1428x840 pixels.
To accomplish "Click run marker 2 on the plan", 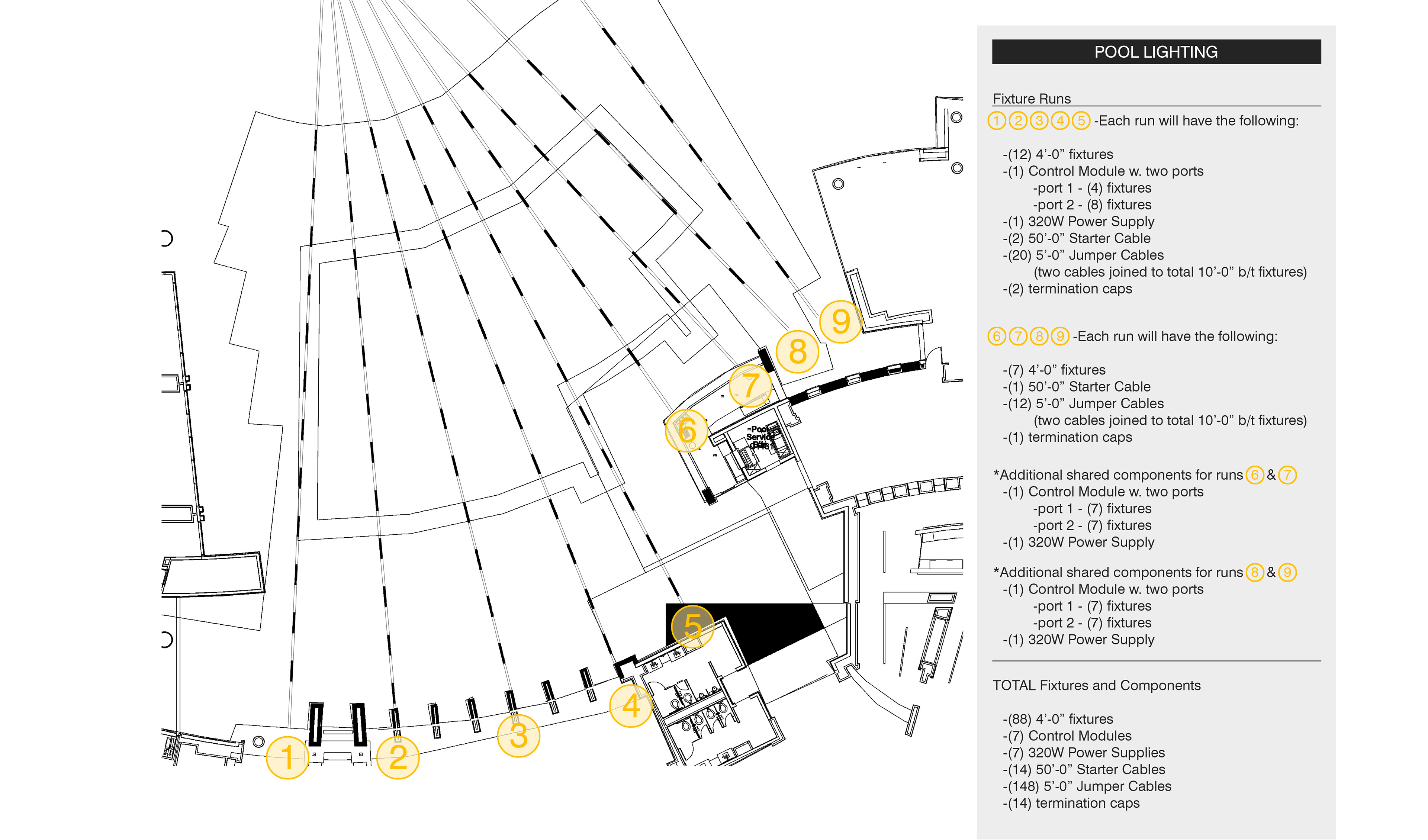I will 398,757.
